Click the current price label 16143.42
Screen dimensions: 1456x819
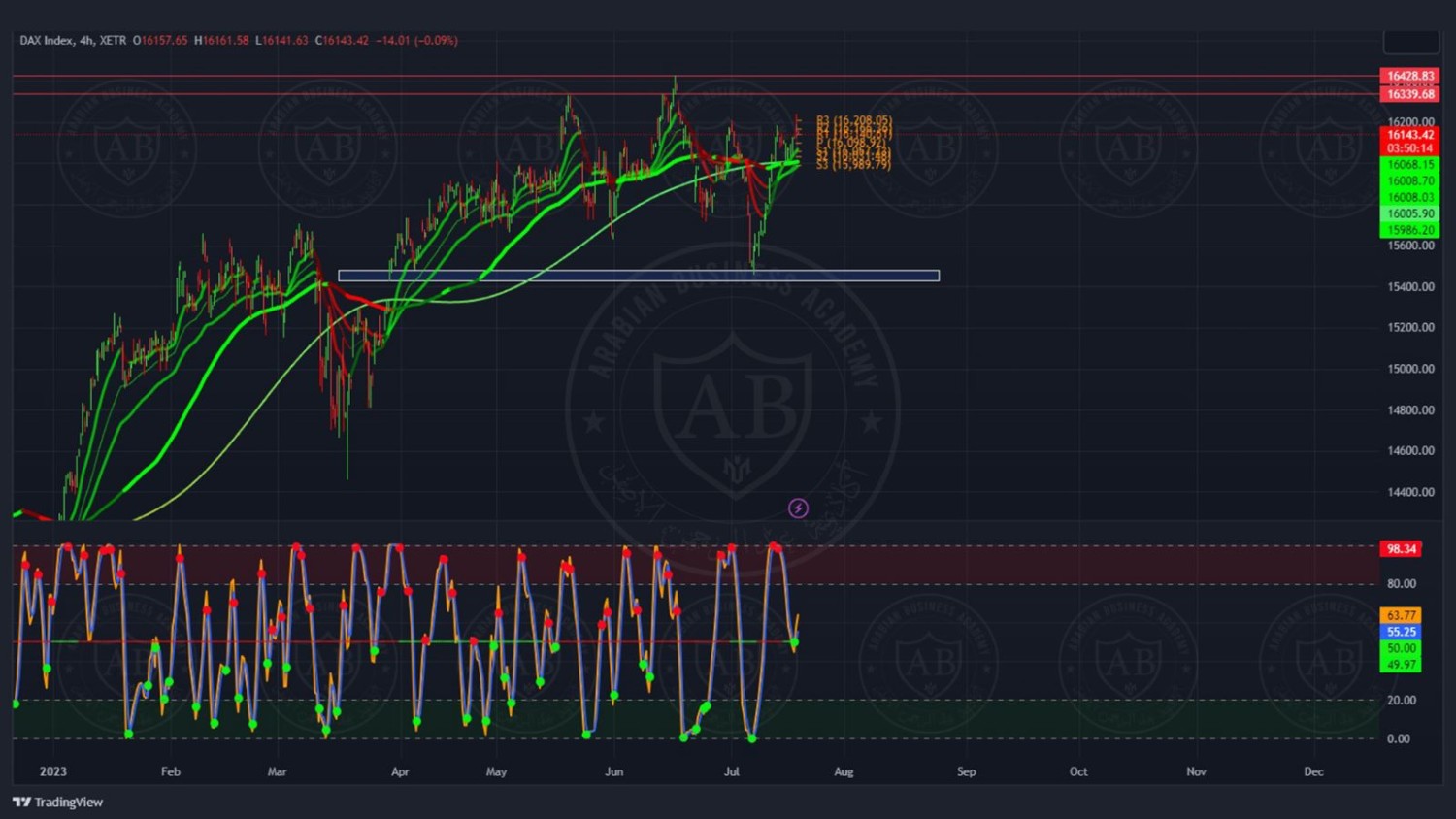(x=1409, y=135)
